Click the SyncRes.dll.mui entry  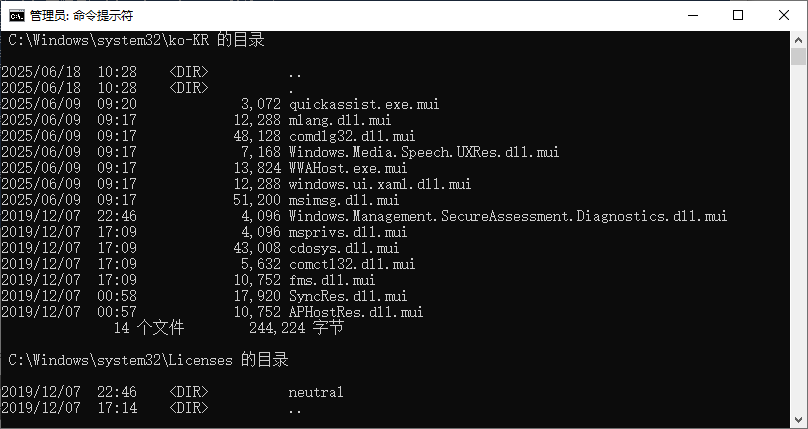[347, 296]
